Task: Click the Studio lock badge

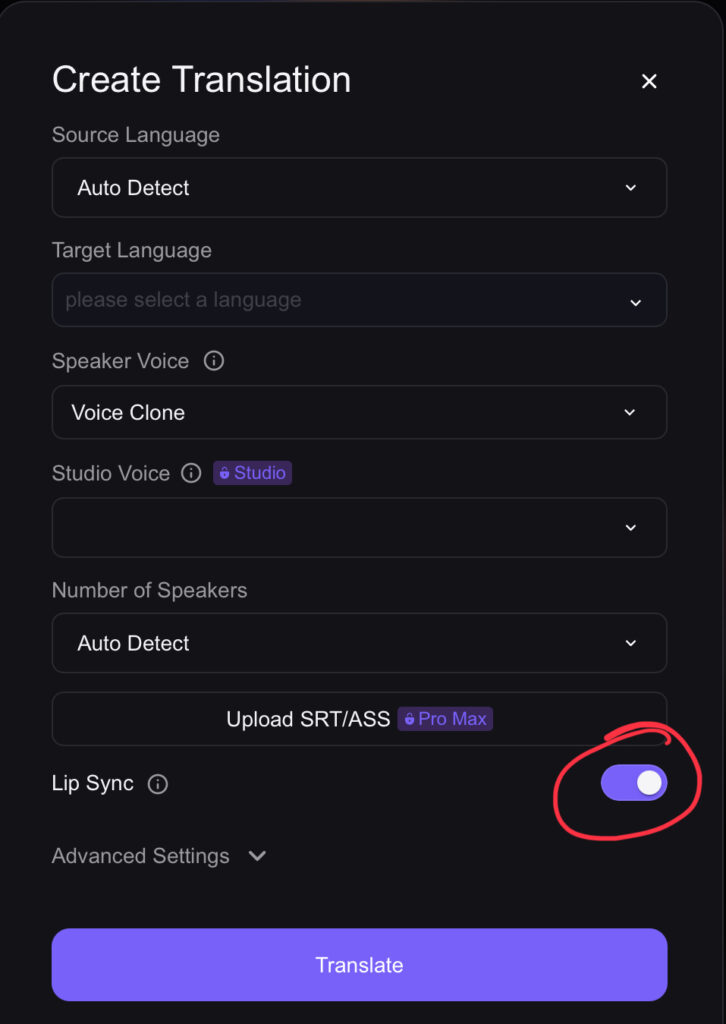Action: pos(252,473)
